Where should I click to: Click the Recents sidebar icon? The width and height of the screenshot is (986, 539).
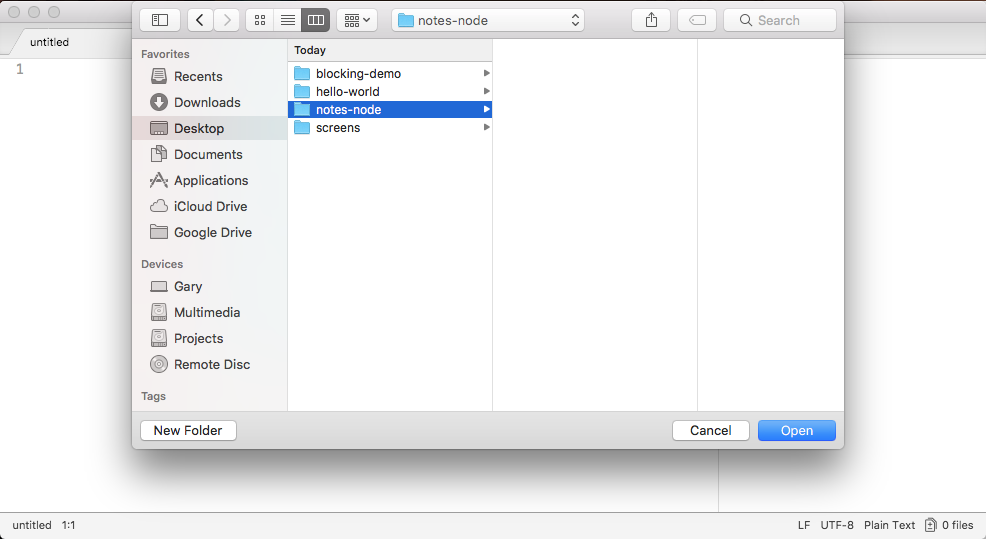point(159,76)
